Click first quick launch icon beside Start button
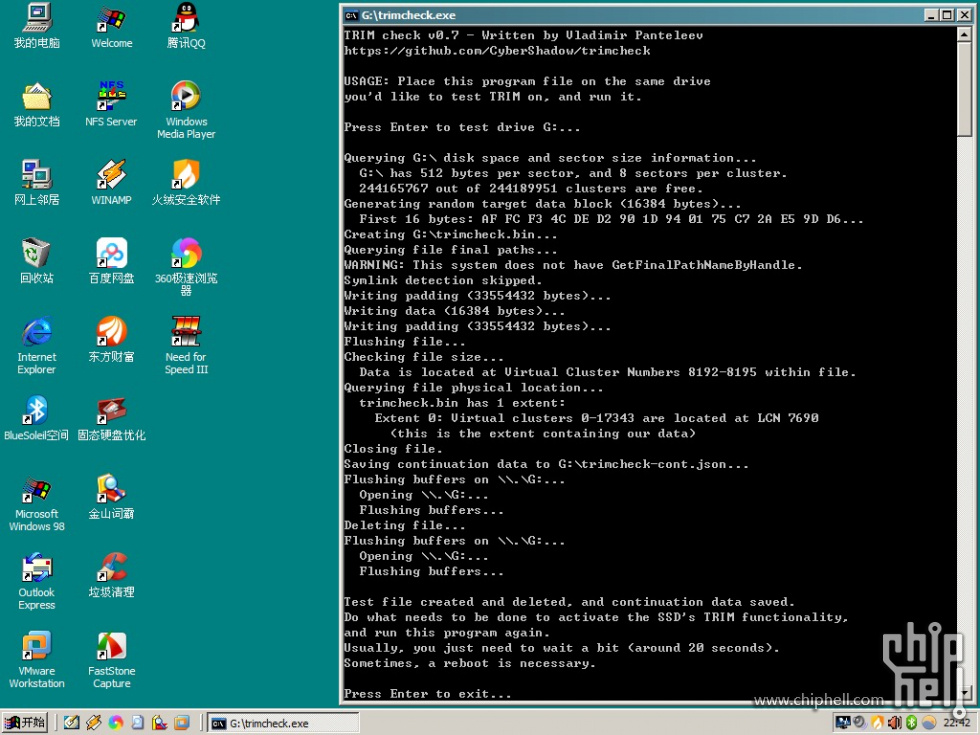 click(71, 722)
